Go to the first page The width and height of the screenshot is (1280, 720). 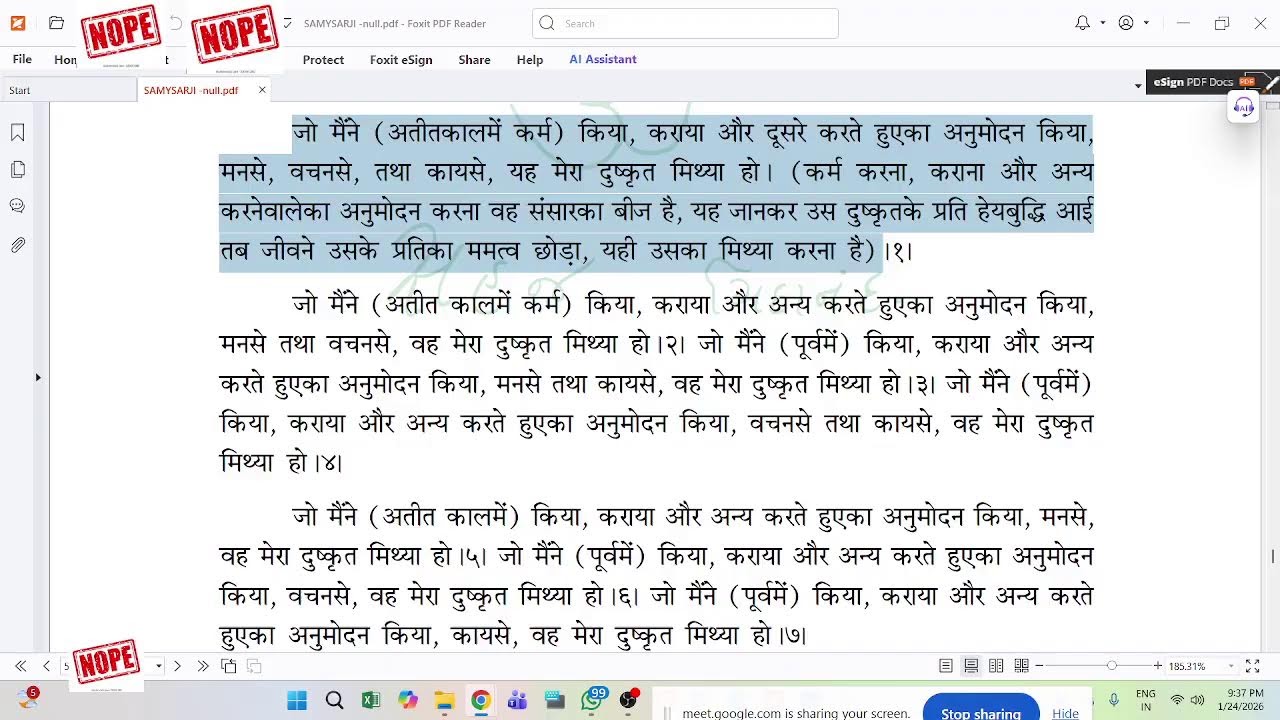tap(20, 666)
